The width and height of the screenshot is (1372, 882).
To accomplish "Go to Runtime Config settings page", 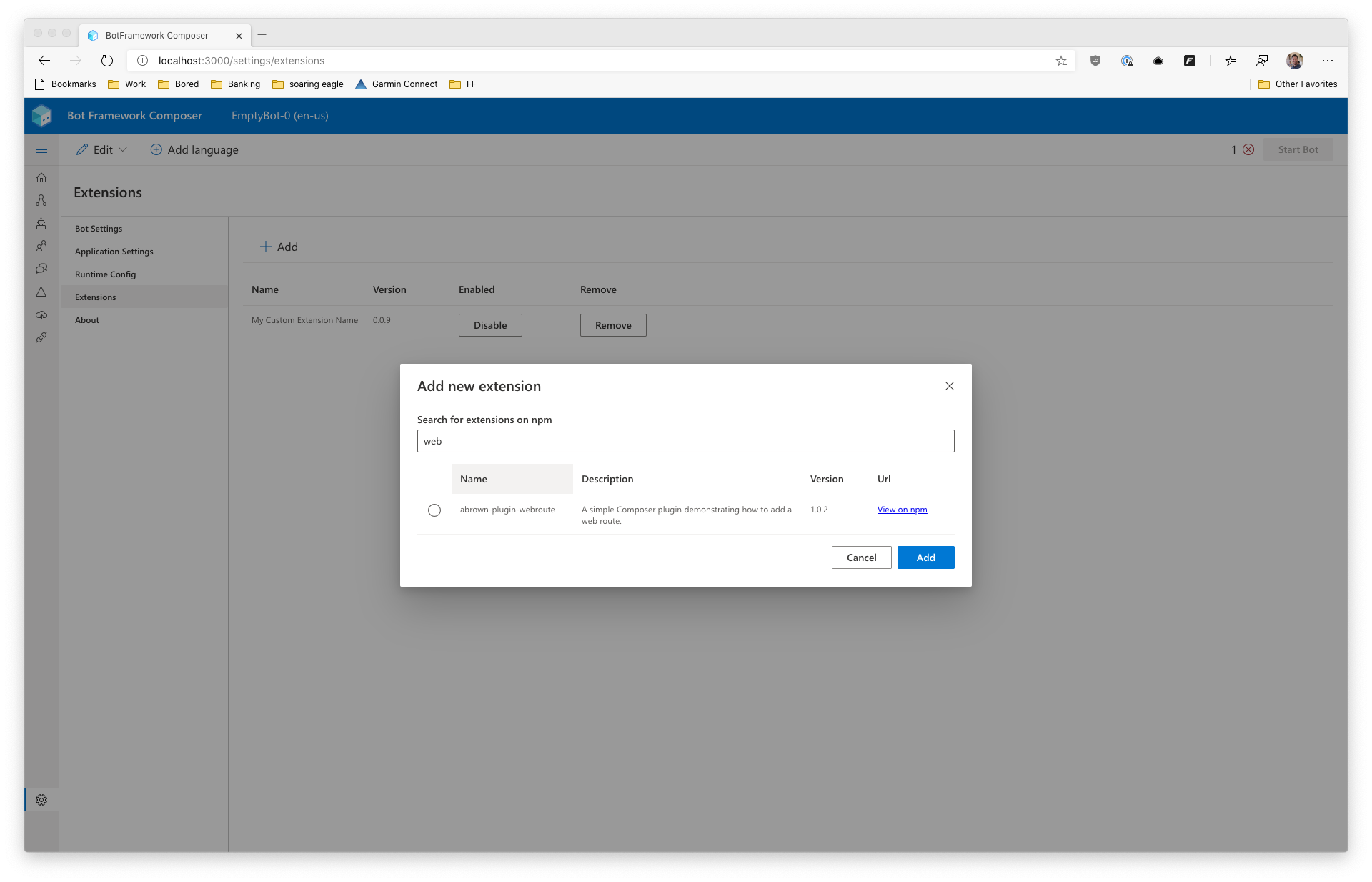I will point(105,274).
